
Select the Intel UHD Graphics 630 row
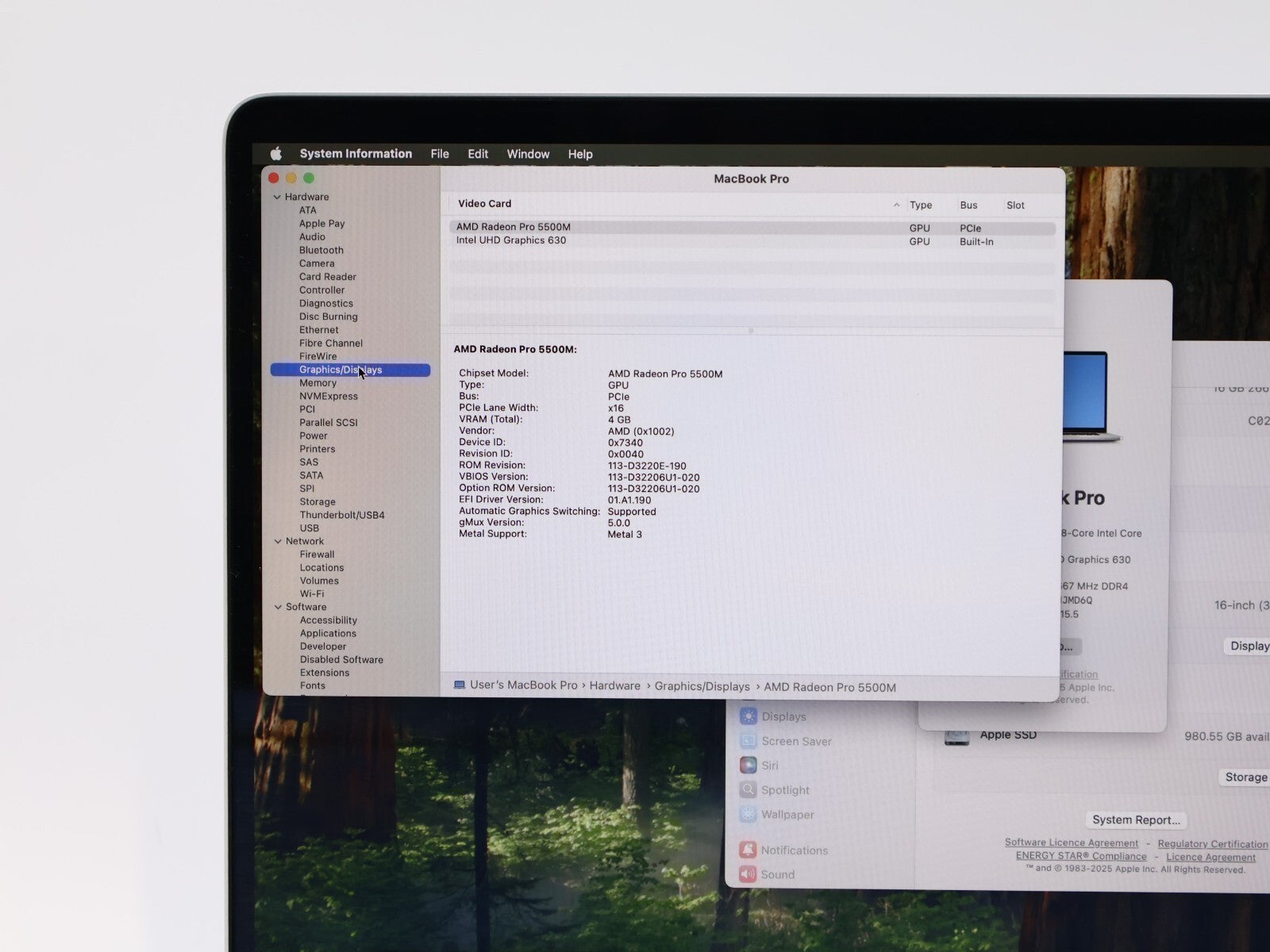pos(752,241)
